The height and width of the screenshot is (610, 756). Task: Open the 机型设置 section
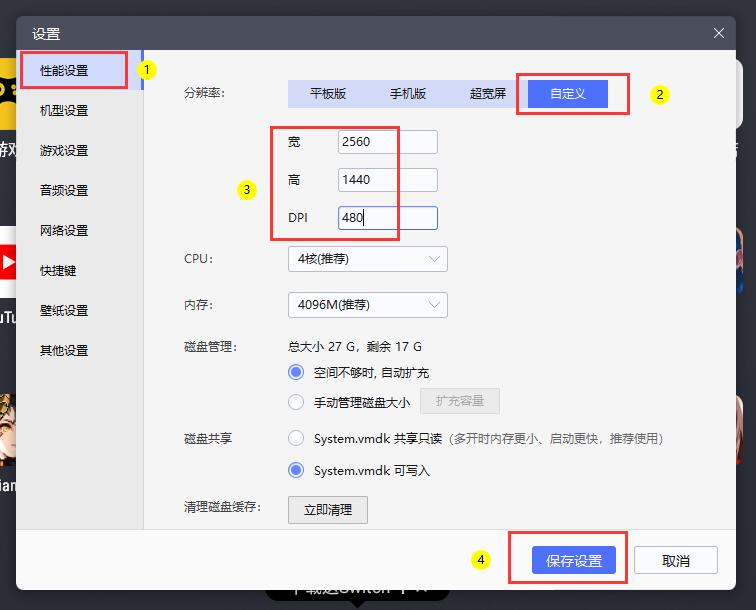pos(65,110)
